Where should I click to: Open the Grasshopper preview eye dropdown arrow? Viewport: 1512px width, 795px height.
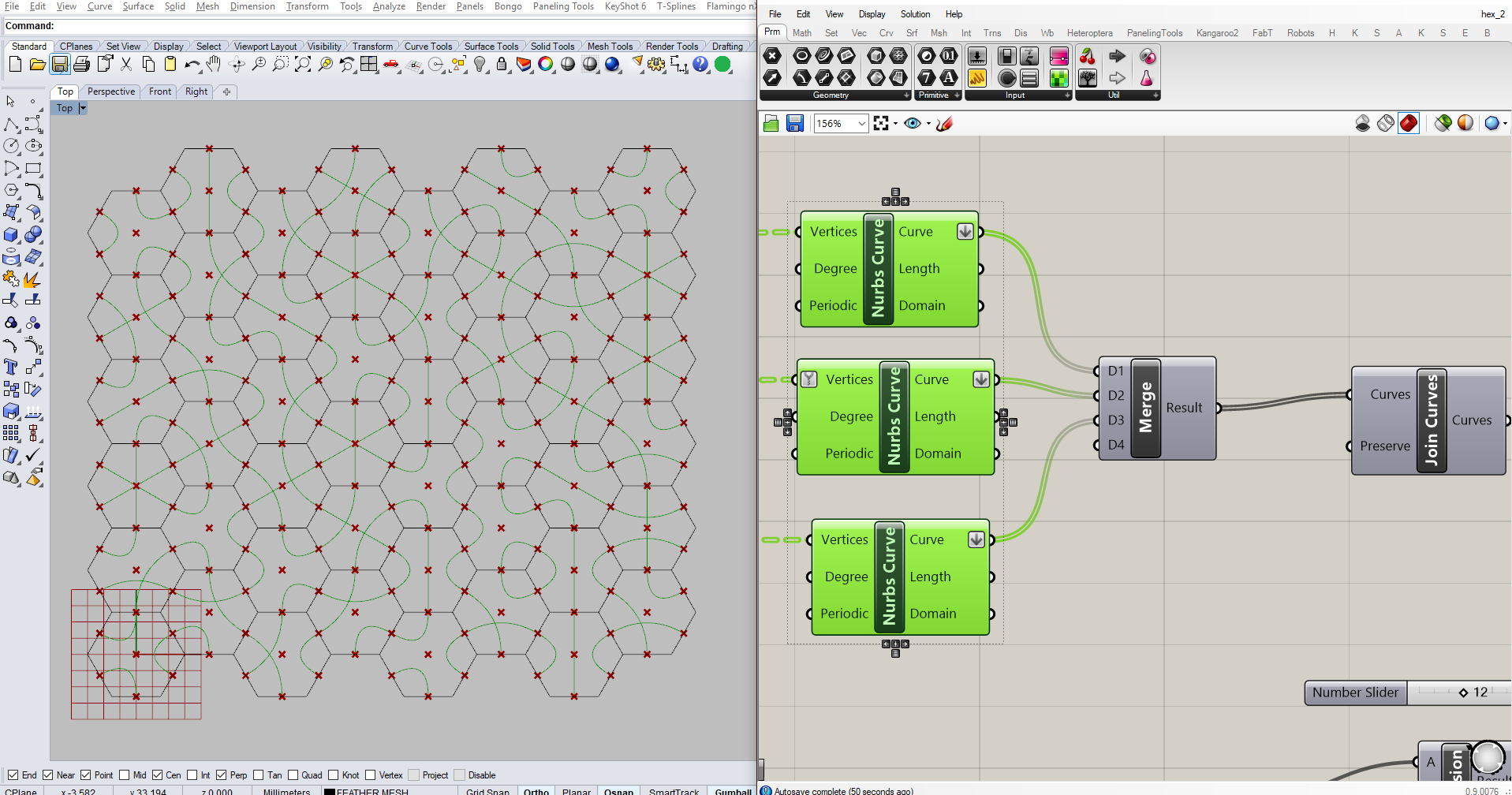[928, 124]
